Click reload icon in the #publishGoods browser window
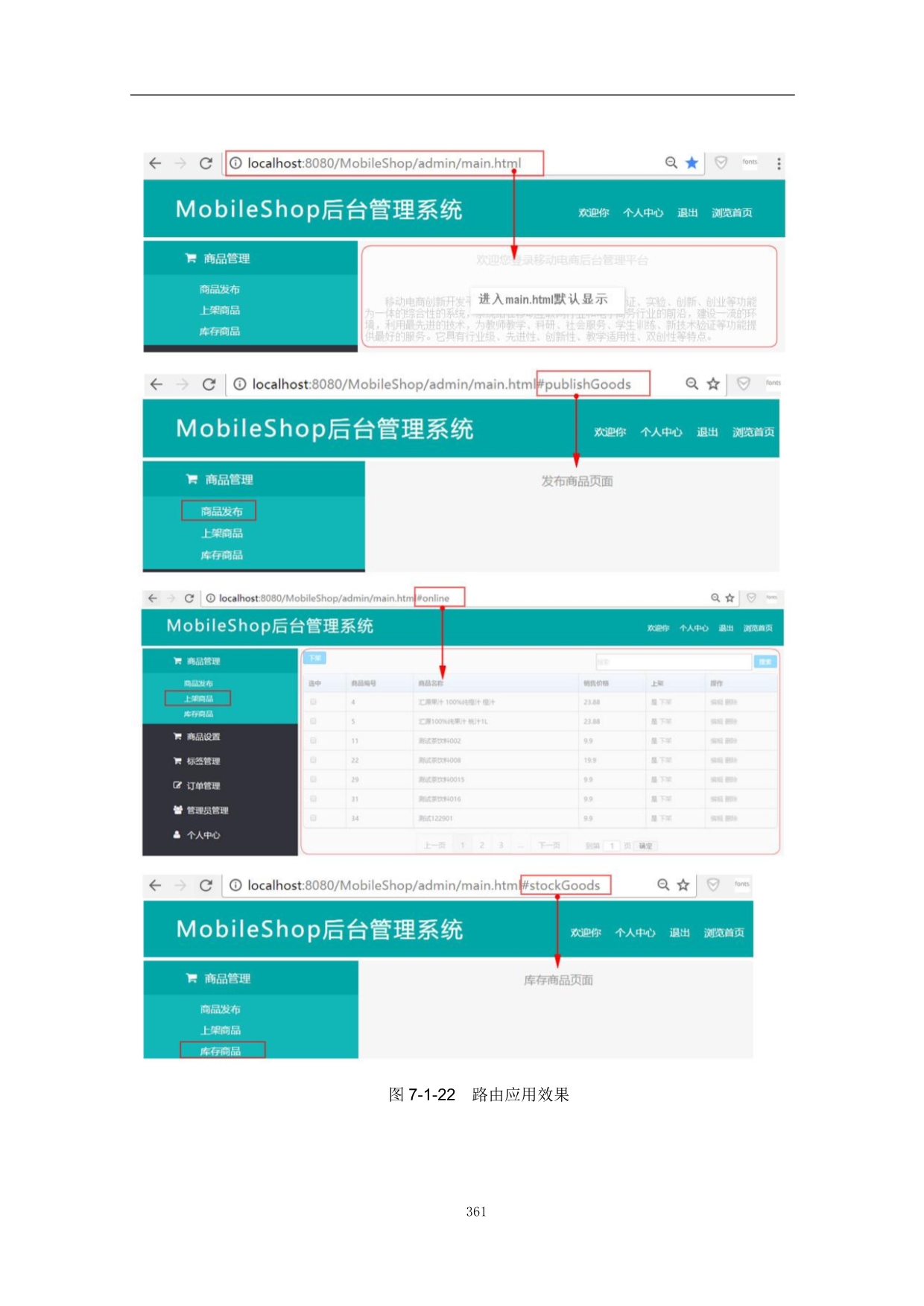This screenshot has height=1306, width=924. [209, 384]
